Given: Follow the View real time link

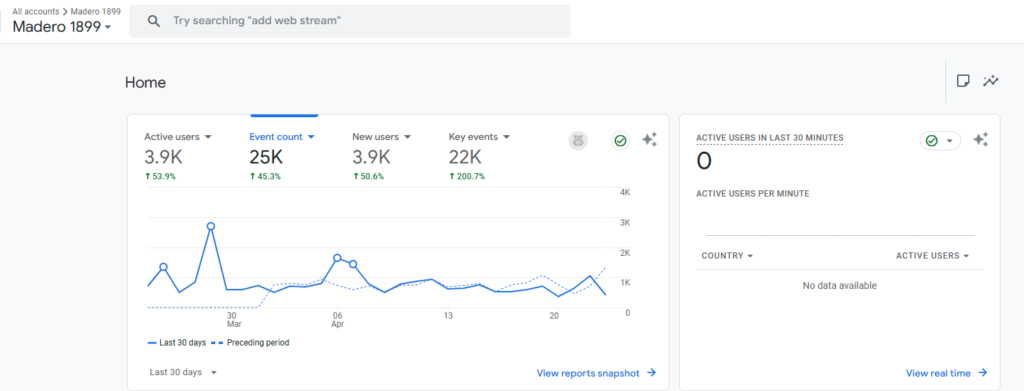Looking at the screenshot, I should point(946,373).
